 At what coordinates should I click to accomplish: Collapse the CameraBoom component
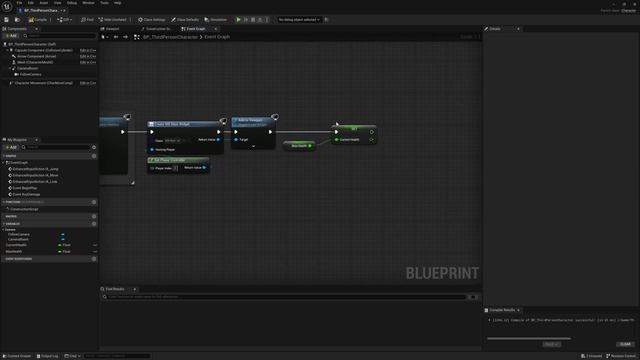[10, 68]
